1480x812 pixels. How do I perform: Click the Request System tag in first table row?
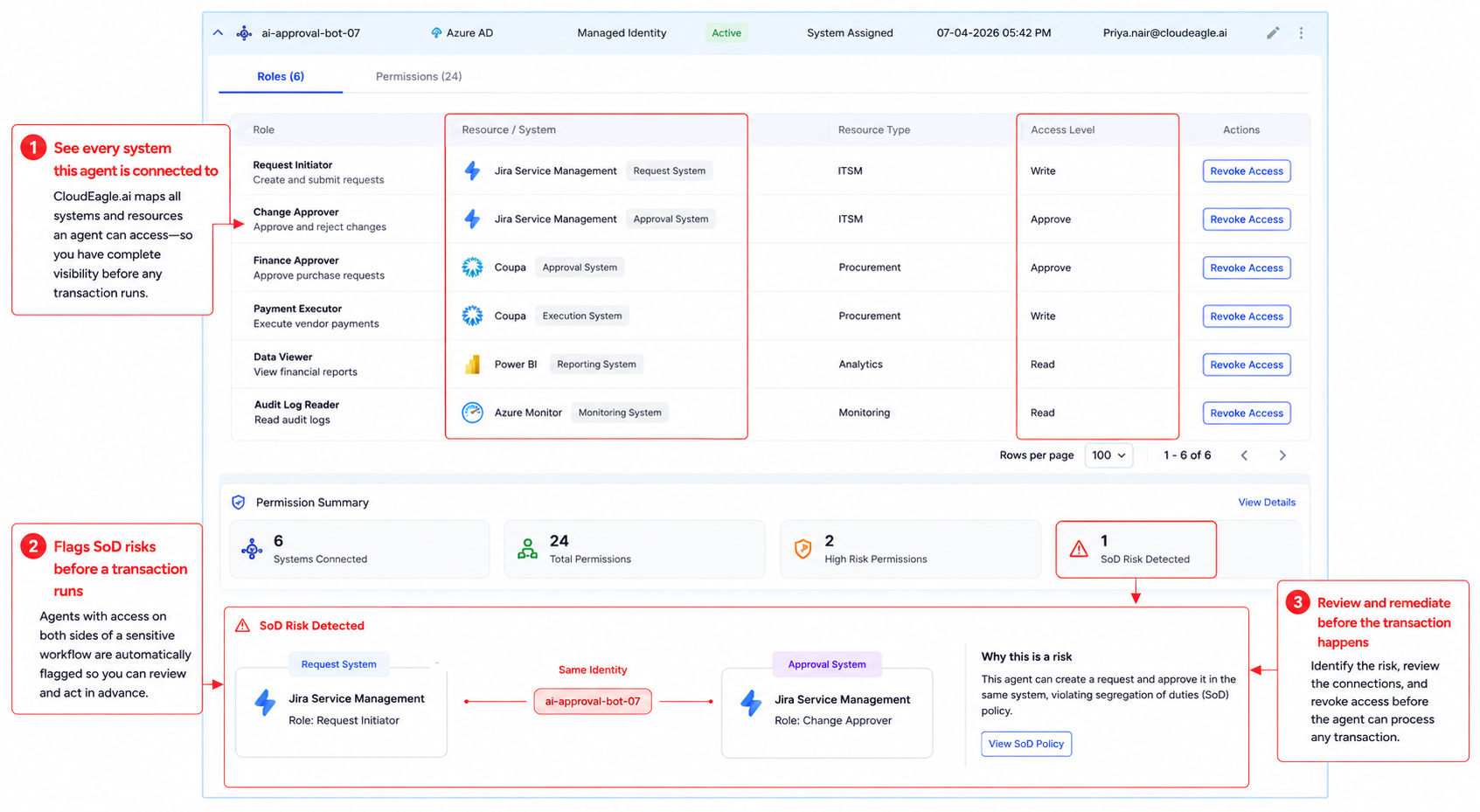(x=670, y=171)
